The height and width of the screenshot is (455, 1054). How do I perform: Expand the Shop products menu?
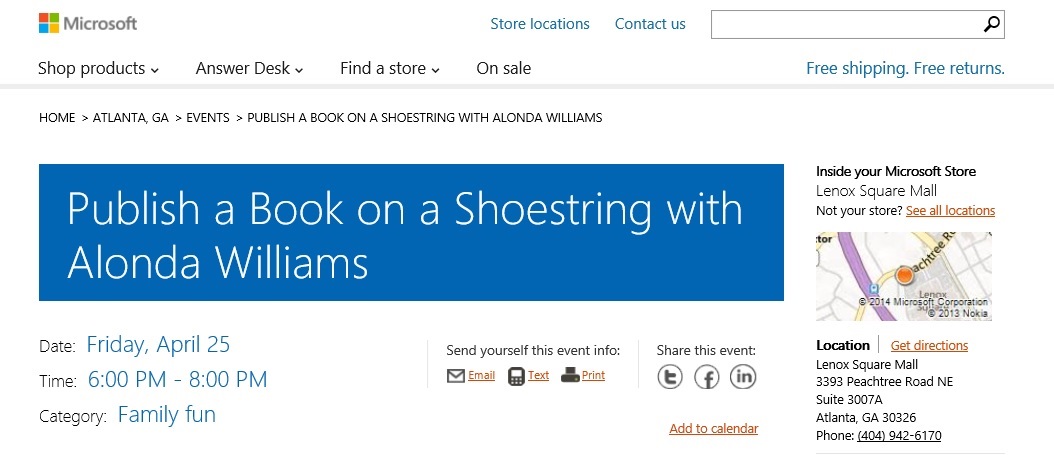(98, 68)
